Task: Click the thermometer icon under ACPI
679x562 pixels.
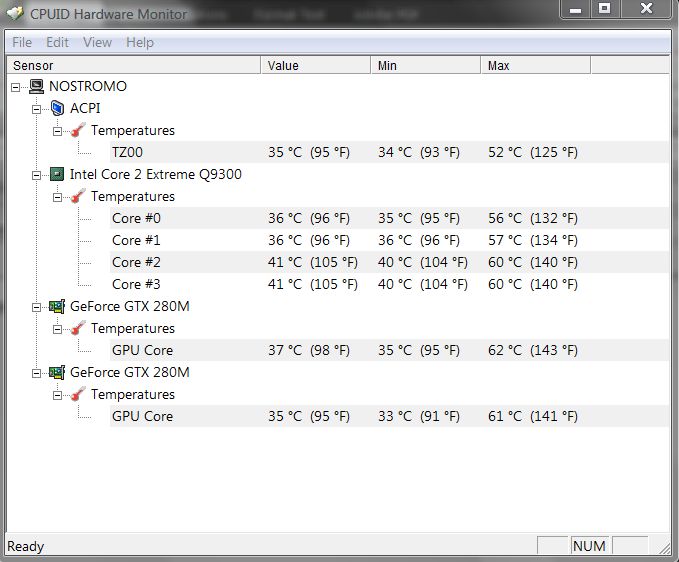Action: pos(78,130)
